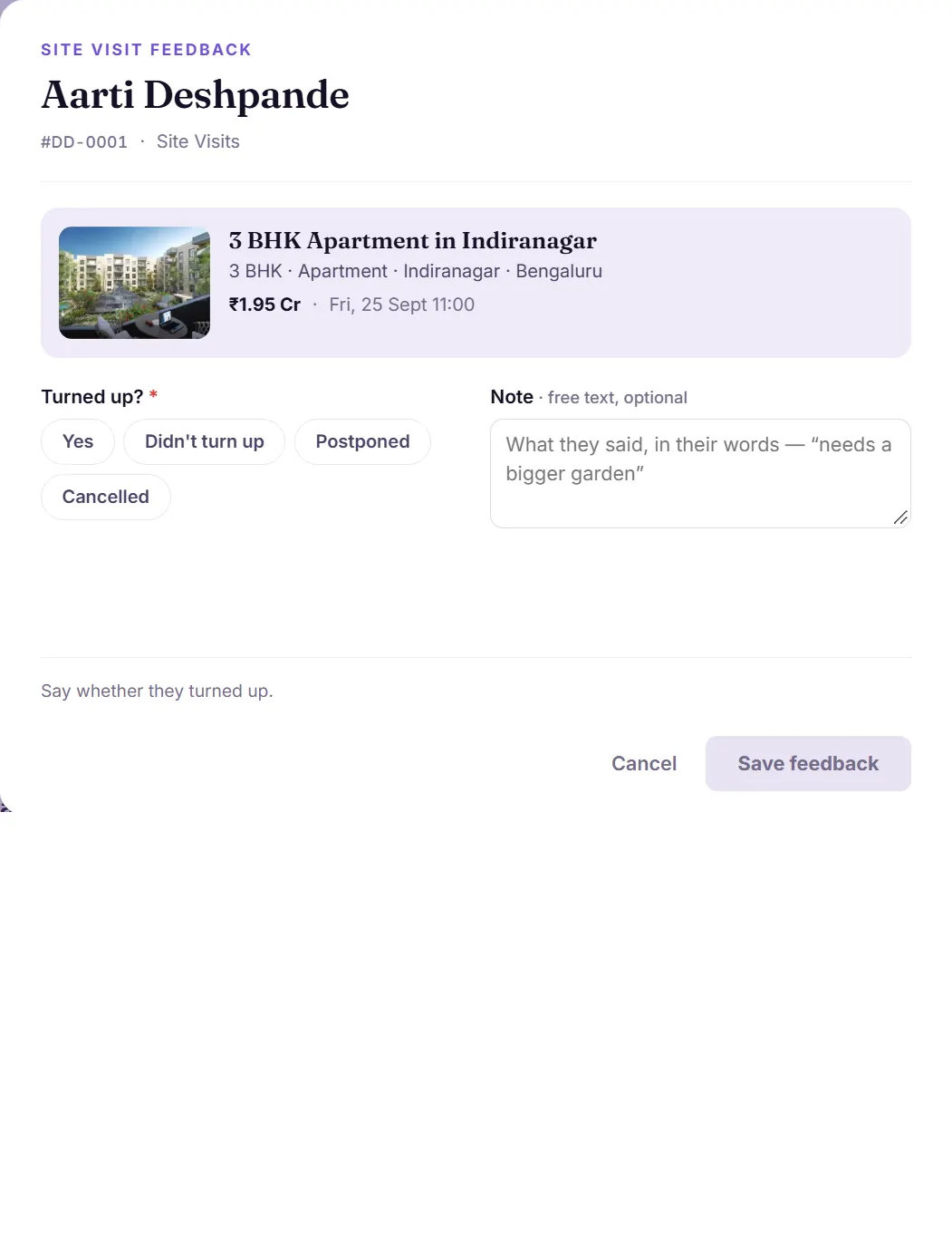Click the ₹1.95 Cr price text

click(264, 305)
